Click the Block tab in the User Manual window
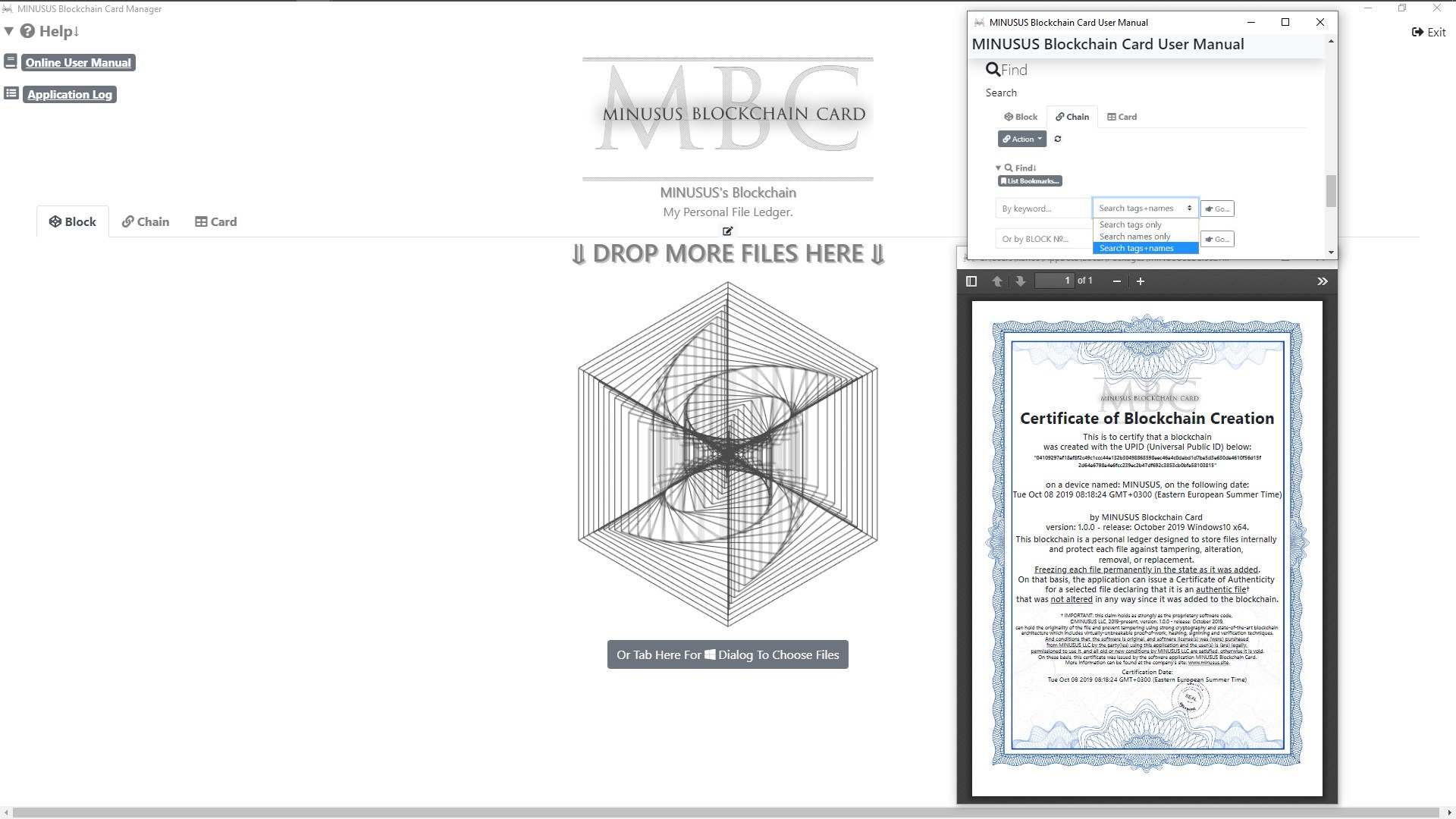1456x819 pixels. click(1021, 117)
